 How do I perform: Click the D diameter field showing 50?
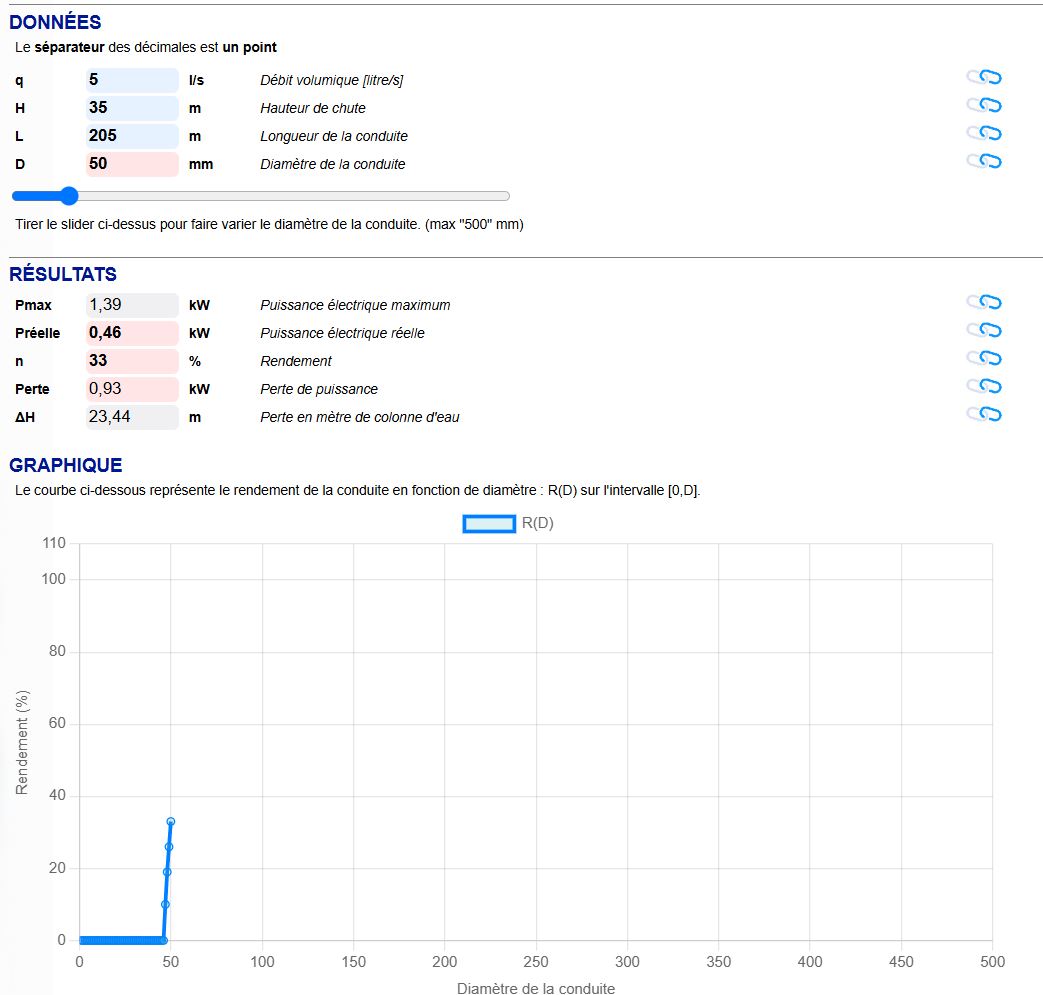pos(132,164)
